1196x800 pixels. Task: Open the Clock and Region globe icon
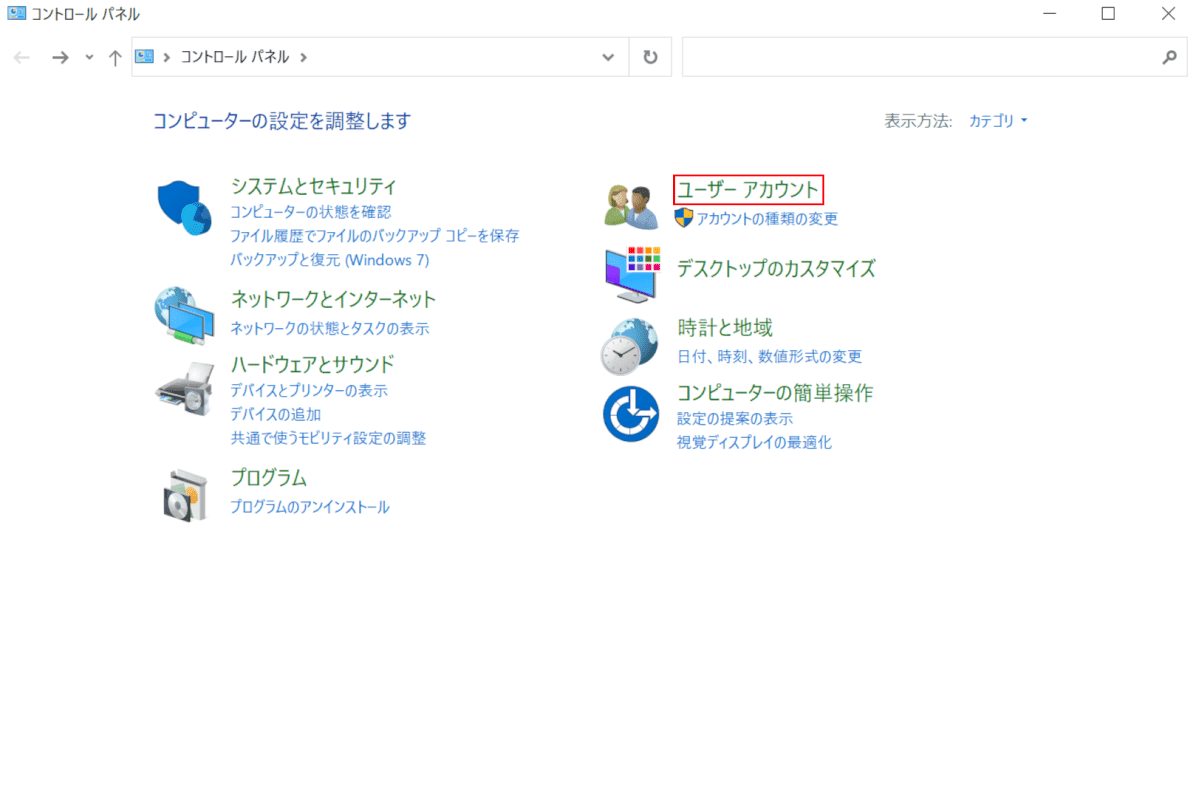630,346
